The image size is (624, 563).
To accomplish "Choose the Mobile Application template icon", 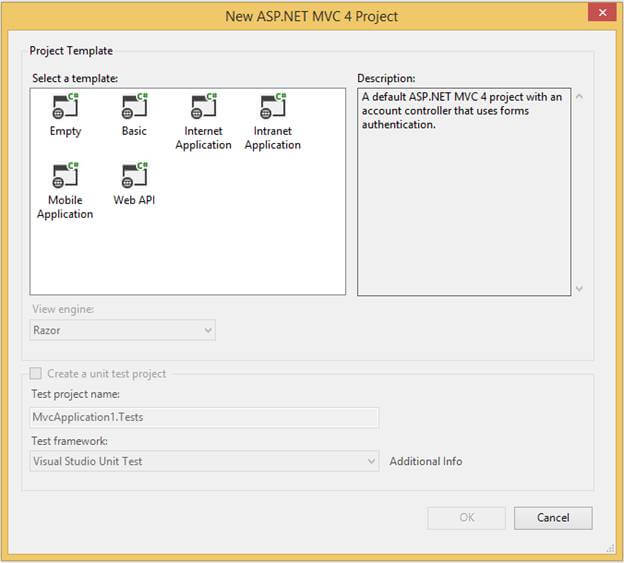I will tap(65, 175).
